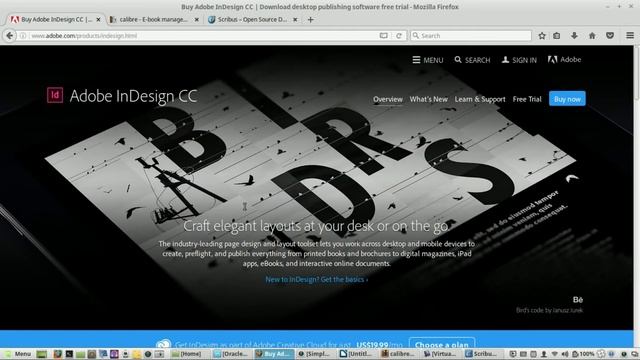
Task: Click the battery 100% indicator in tray
Action: coord(583,354)
